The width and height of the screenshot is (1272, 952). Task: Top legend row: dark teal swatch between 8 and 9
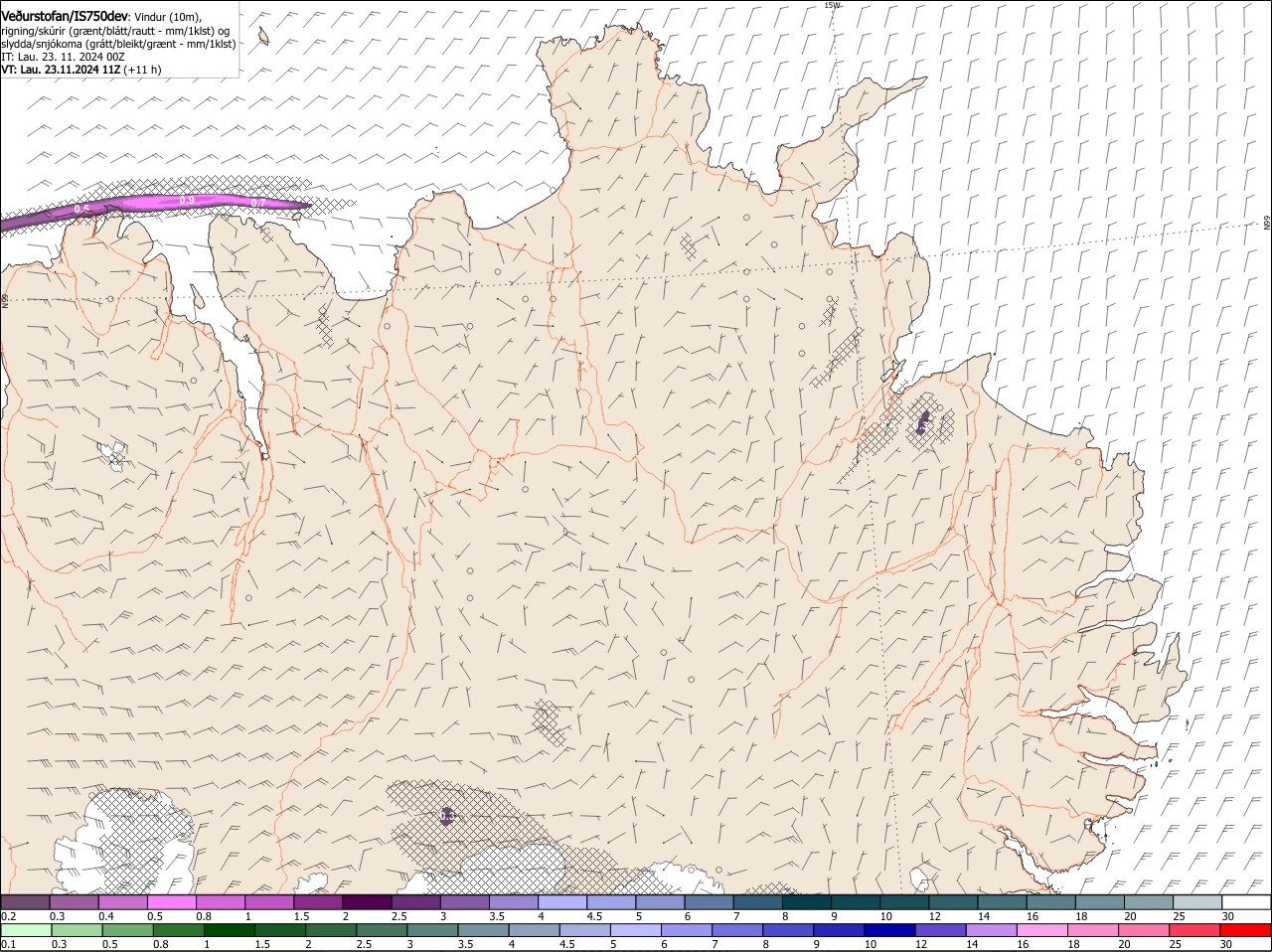click(807, 901)
